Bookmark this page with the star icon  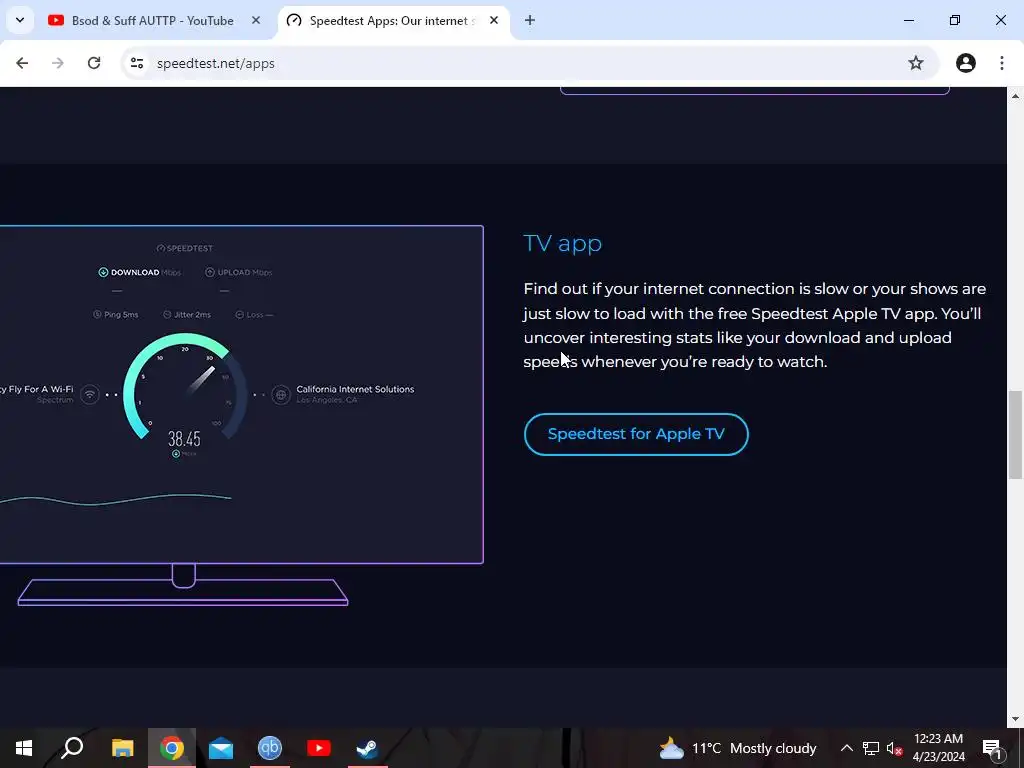(916, 63)
